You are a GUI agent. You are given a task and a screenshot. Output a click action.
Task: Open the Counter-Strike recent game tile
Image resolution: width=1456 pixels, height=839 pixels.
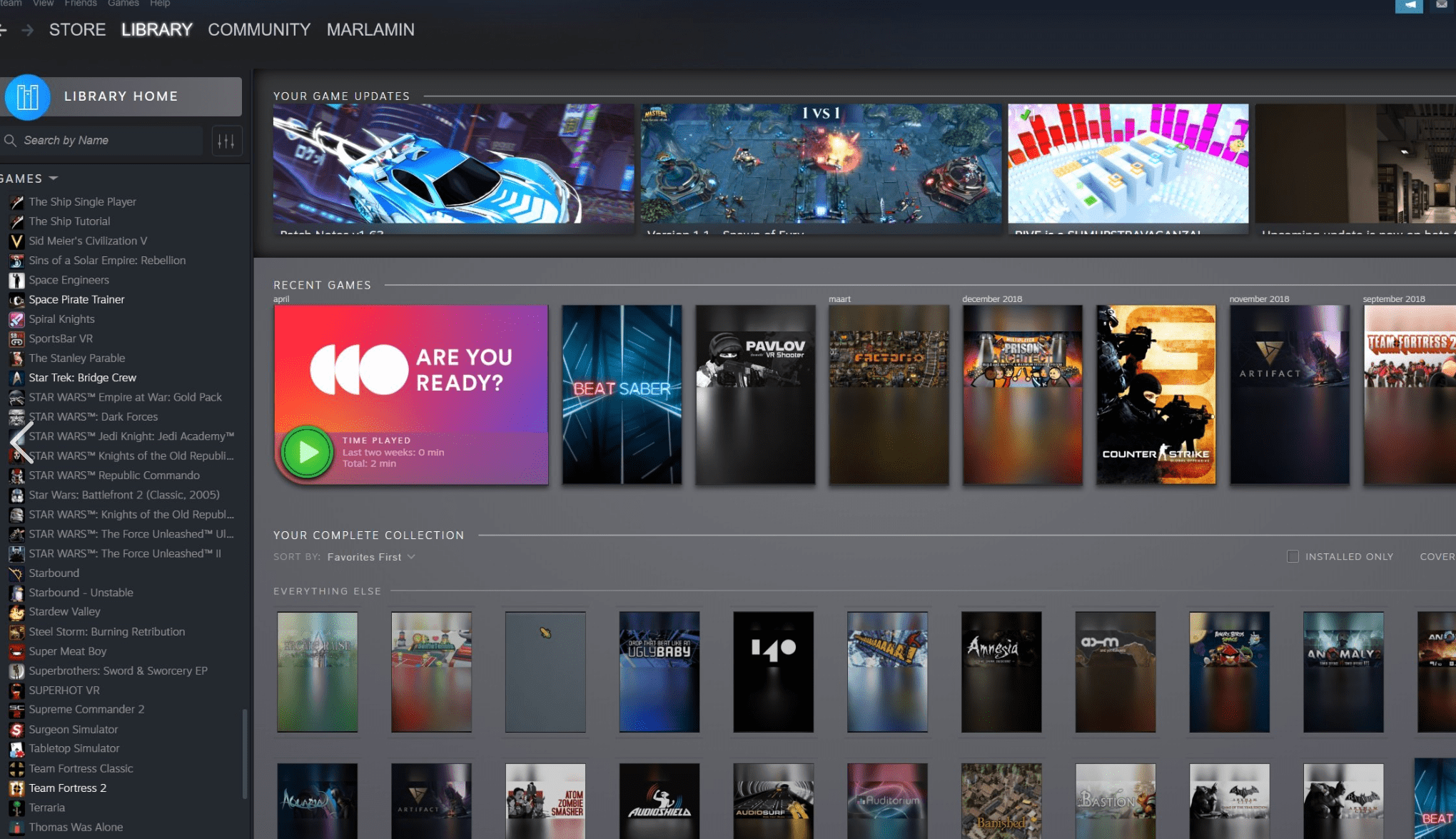[1156, 395]
